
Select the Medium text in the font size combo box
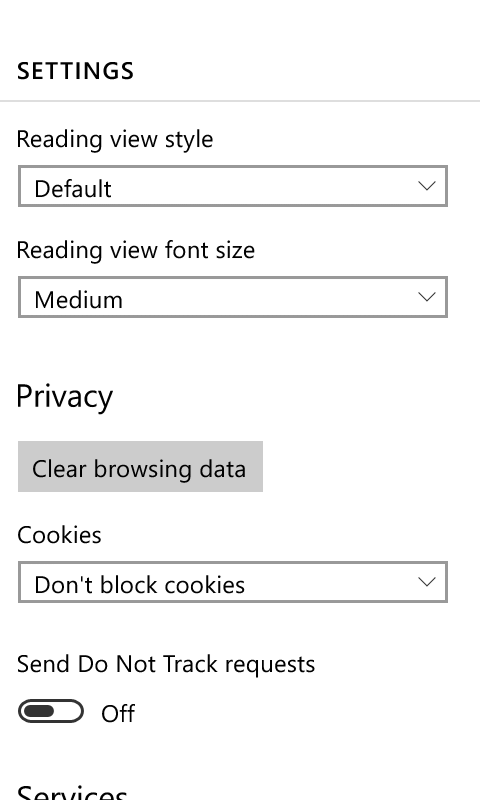tap(79, 300)
